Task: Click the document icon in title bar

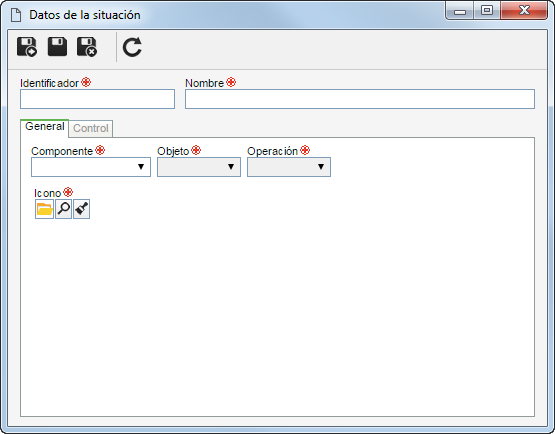Action: (x=16, y=15)
